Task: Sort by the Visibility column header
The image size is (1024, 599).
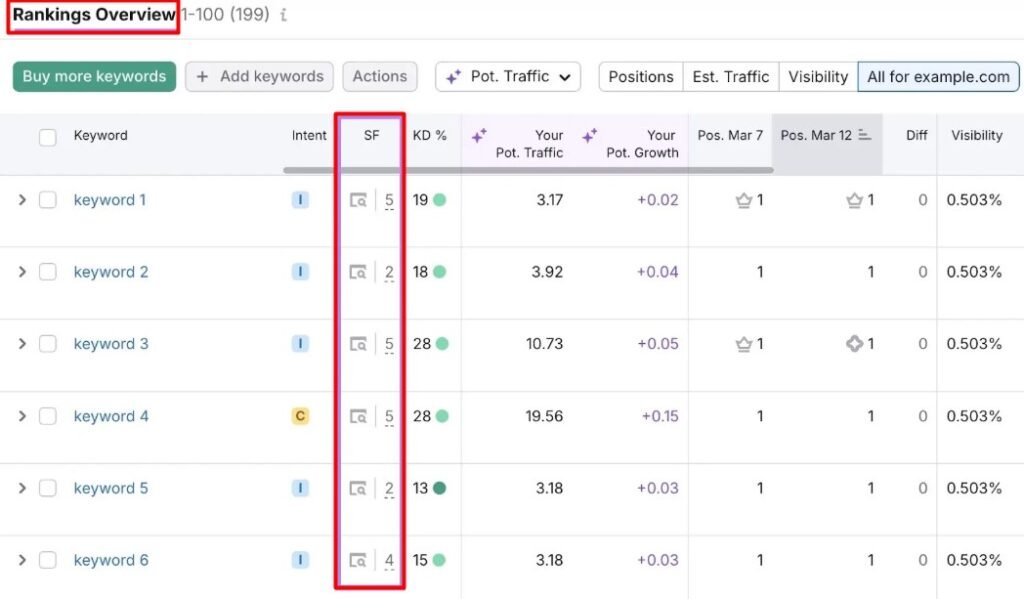Action: click(x=976, y=135)
